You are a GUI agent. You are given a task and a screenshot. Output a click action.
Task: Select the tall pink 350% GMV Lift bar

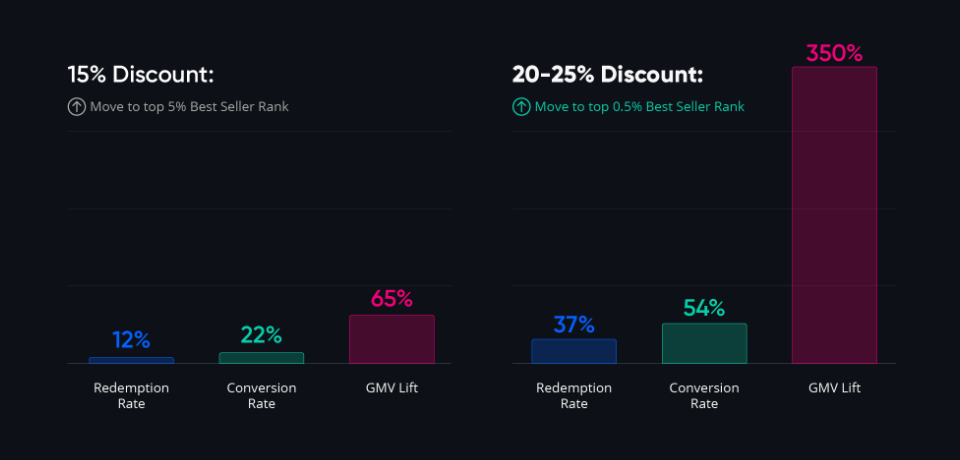[x=834, y=215]
